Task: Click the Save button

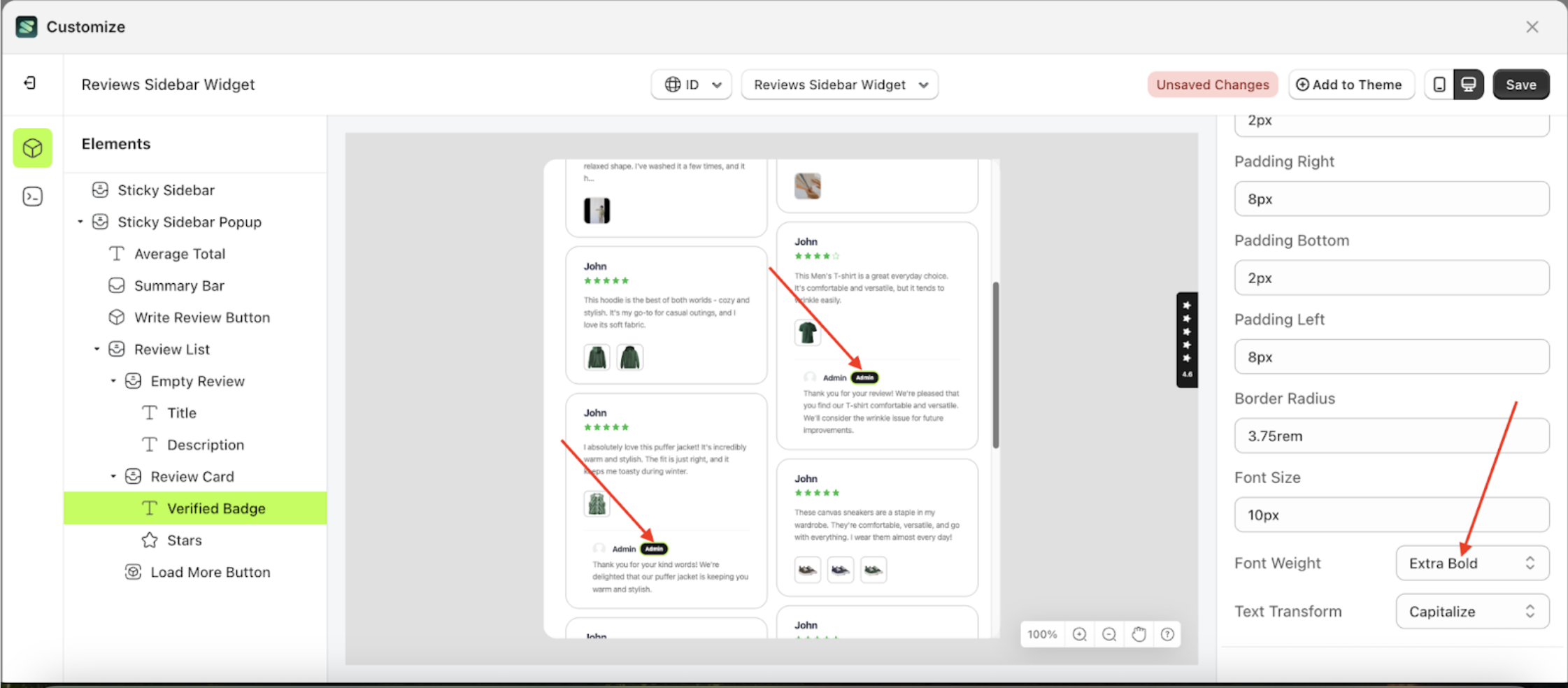Action: click(x=1520, y=85)
